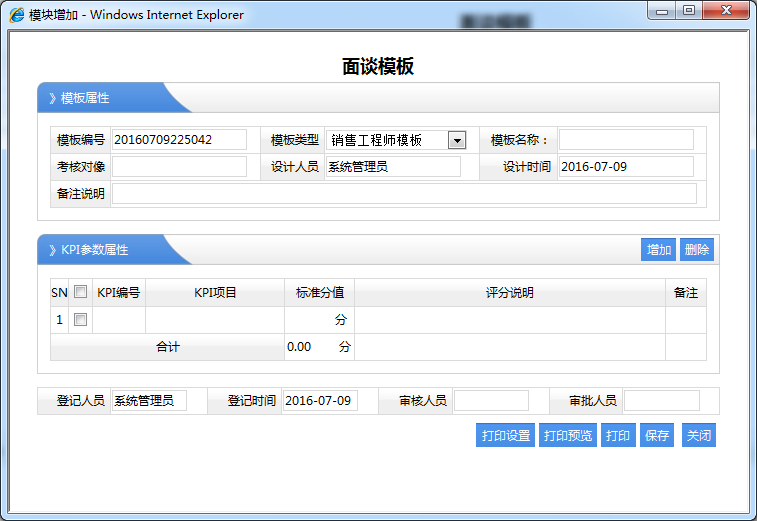
Task: Click the 审批人员 input field
Action: [661, 401]
